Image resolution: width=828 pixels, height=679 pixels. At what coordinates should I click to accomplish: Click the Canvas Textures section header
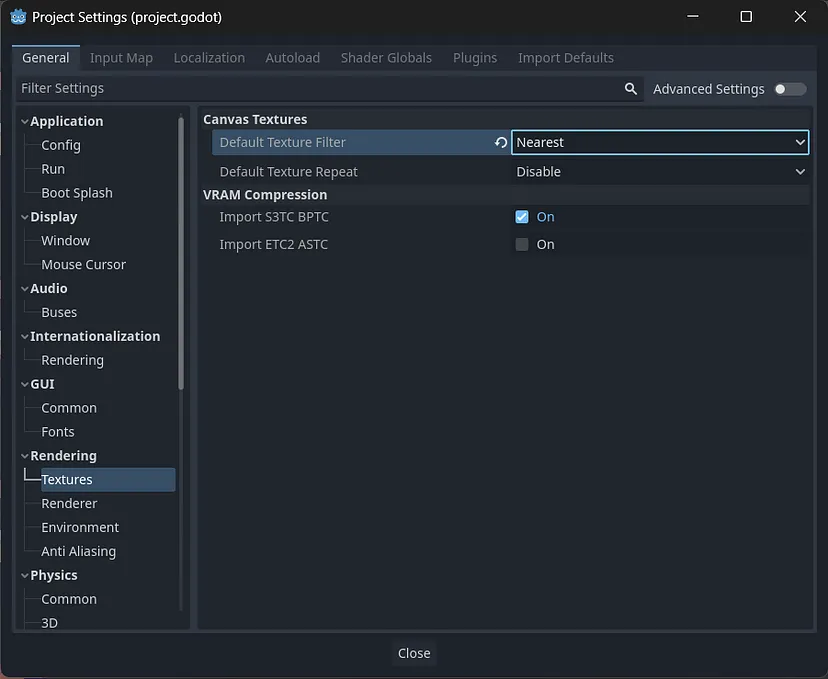click(255, 119)
